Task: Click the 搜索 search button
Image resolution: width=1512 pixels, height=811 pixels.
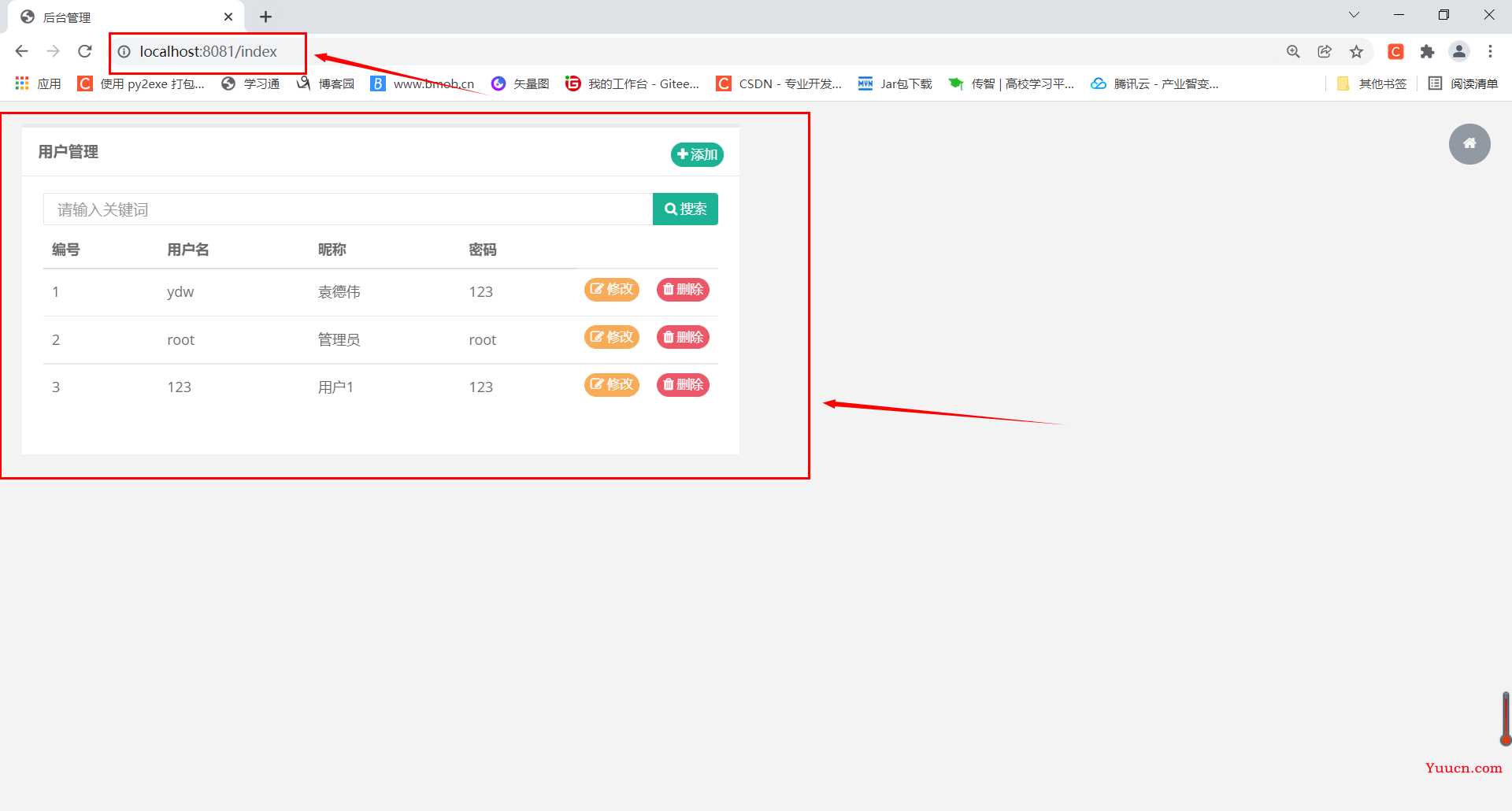Action: [x=685, y=209]
